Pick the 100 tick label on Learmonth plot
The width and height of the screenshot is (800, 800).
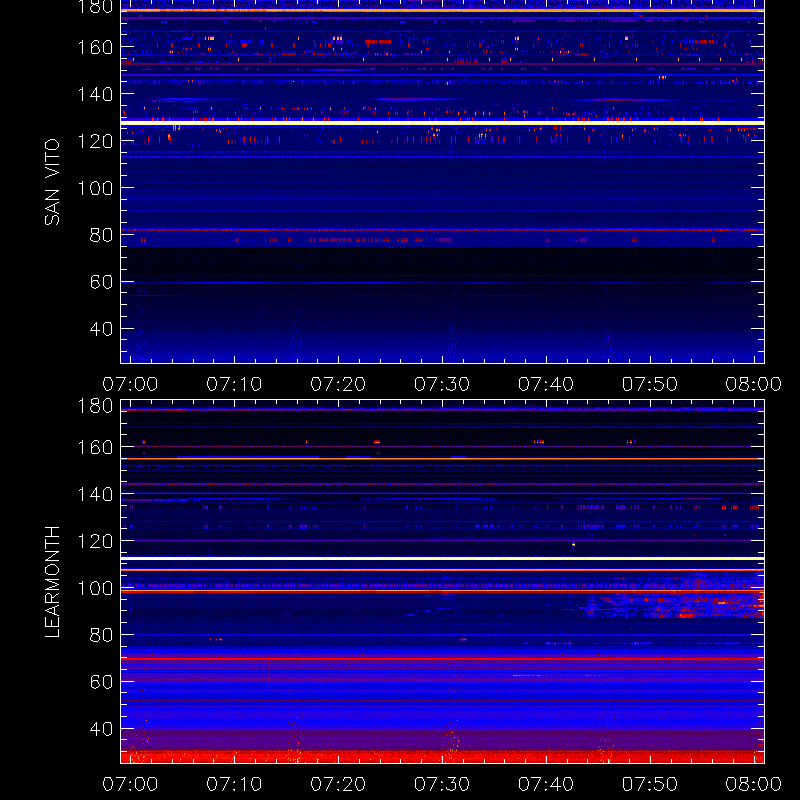[95, 588]
